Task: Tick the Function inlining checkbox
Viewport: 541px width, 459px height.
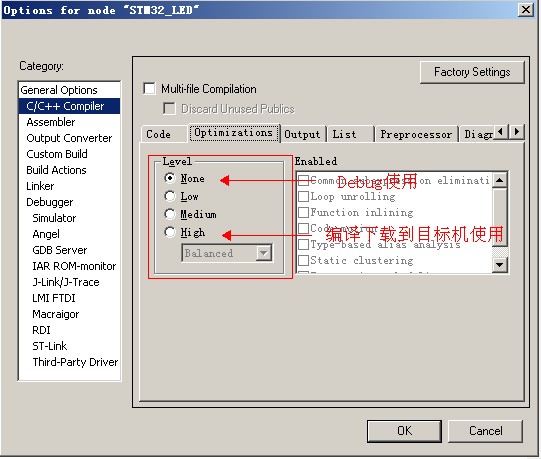Action: [x=304, y=212]
